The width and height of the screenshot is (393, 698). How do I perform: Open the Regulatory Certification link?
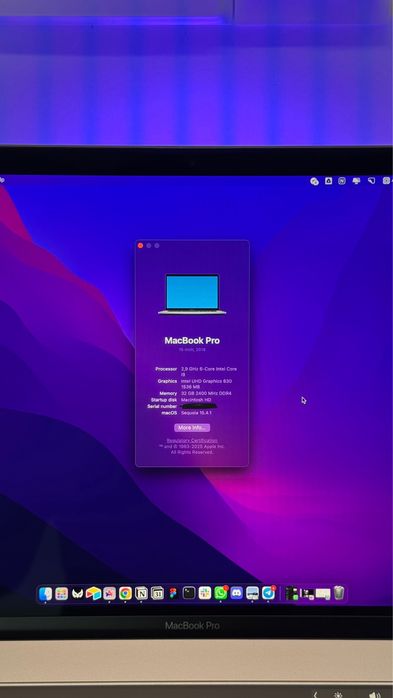point(192,440)
